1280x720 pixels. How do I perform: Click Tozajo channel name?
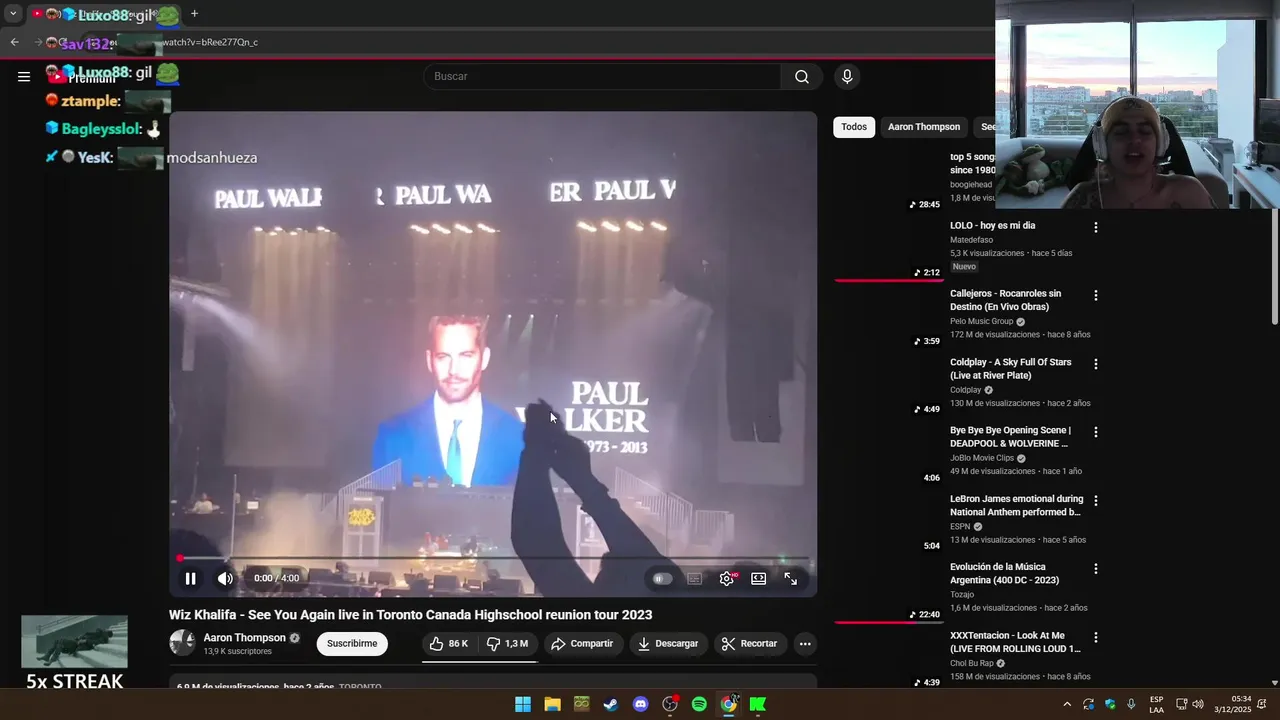click(962, 594)
